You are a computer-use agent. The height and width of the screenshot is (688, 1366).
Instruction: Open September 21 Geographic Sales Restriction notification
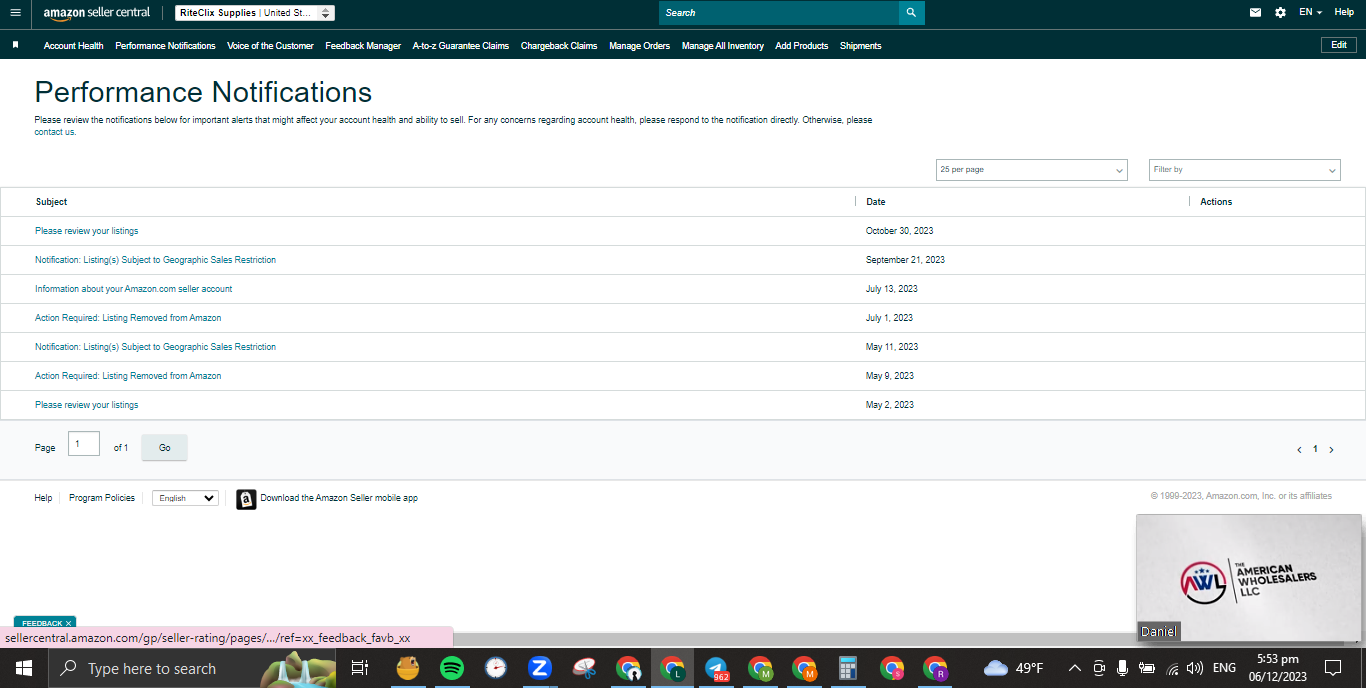[x=155, y=260]
